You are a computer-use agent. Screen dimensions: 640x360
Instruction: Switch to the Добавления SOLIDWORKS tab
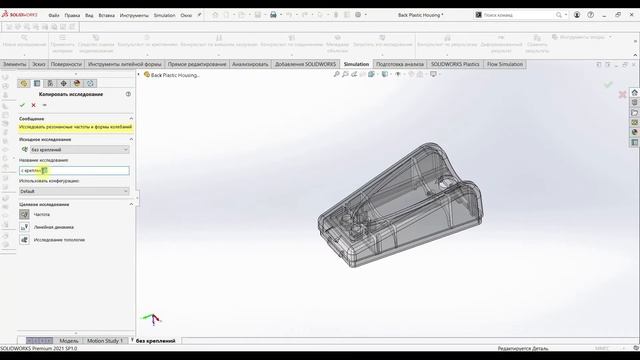305,64
